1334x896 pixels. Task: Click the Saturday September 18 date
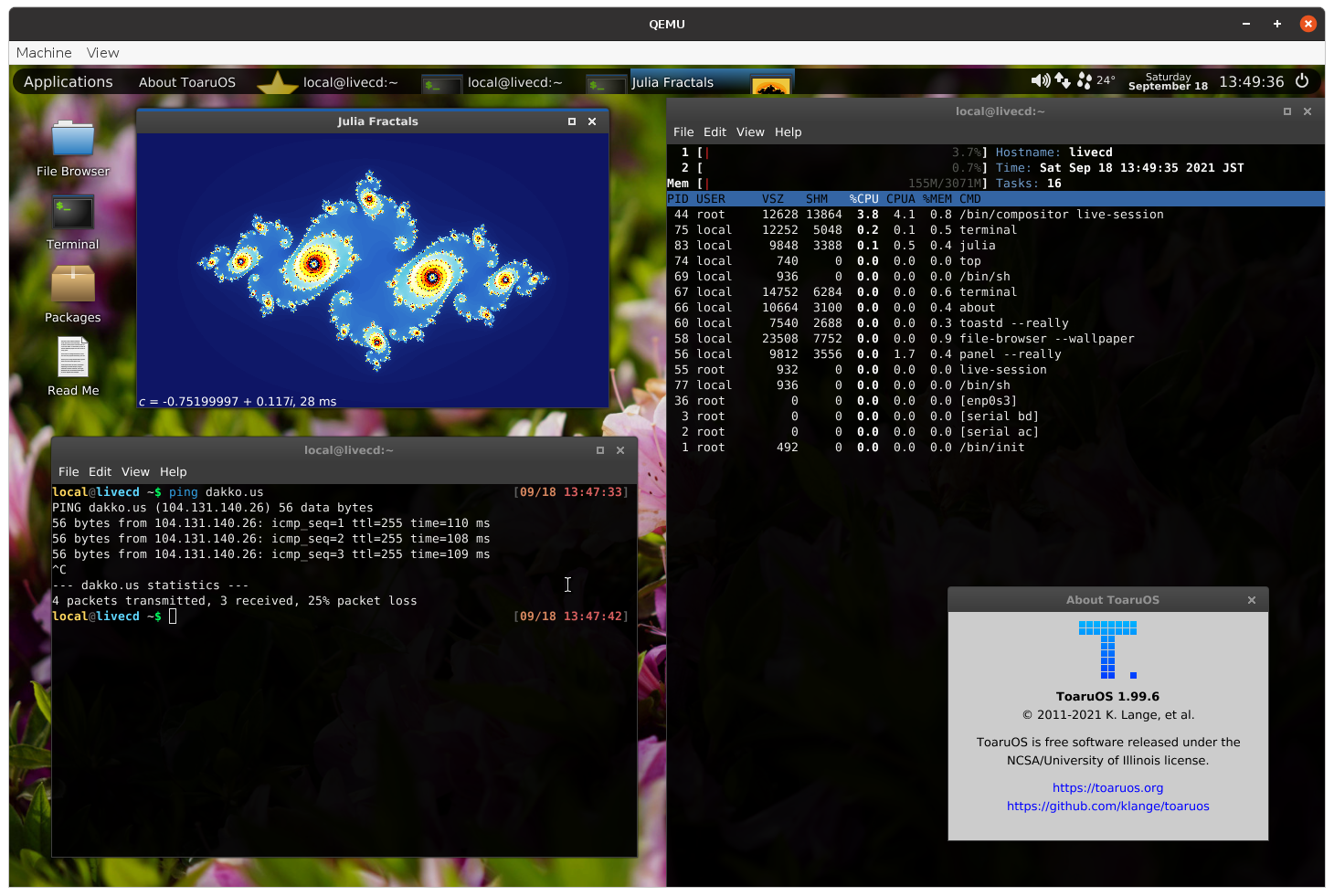1168,81
